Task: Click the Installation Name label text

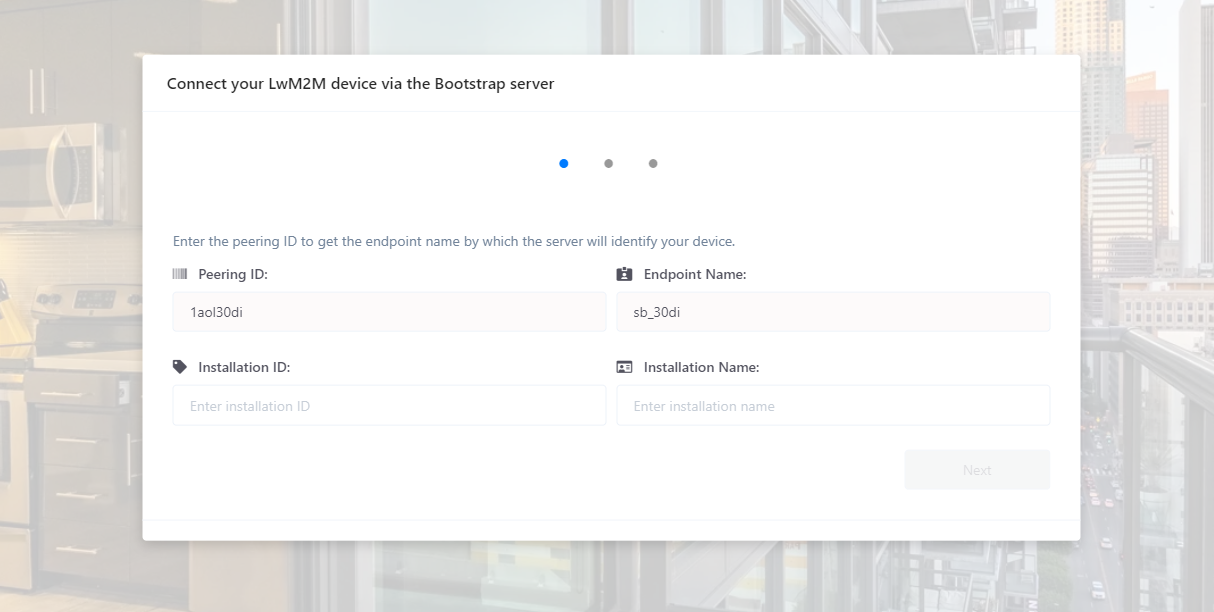Action: coord(702,367)
